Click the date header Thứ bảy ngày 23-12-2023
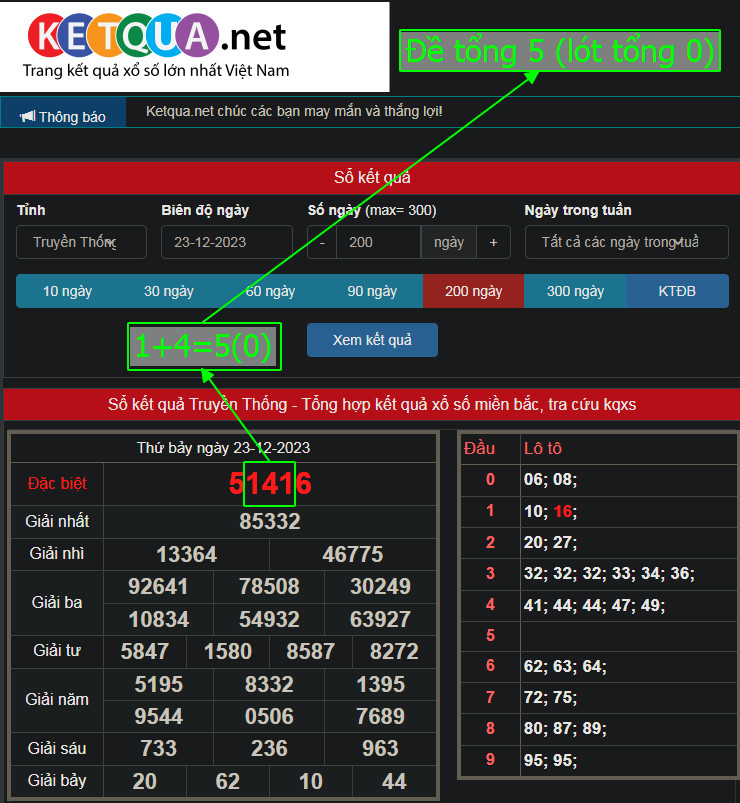 tap(223, 448)
